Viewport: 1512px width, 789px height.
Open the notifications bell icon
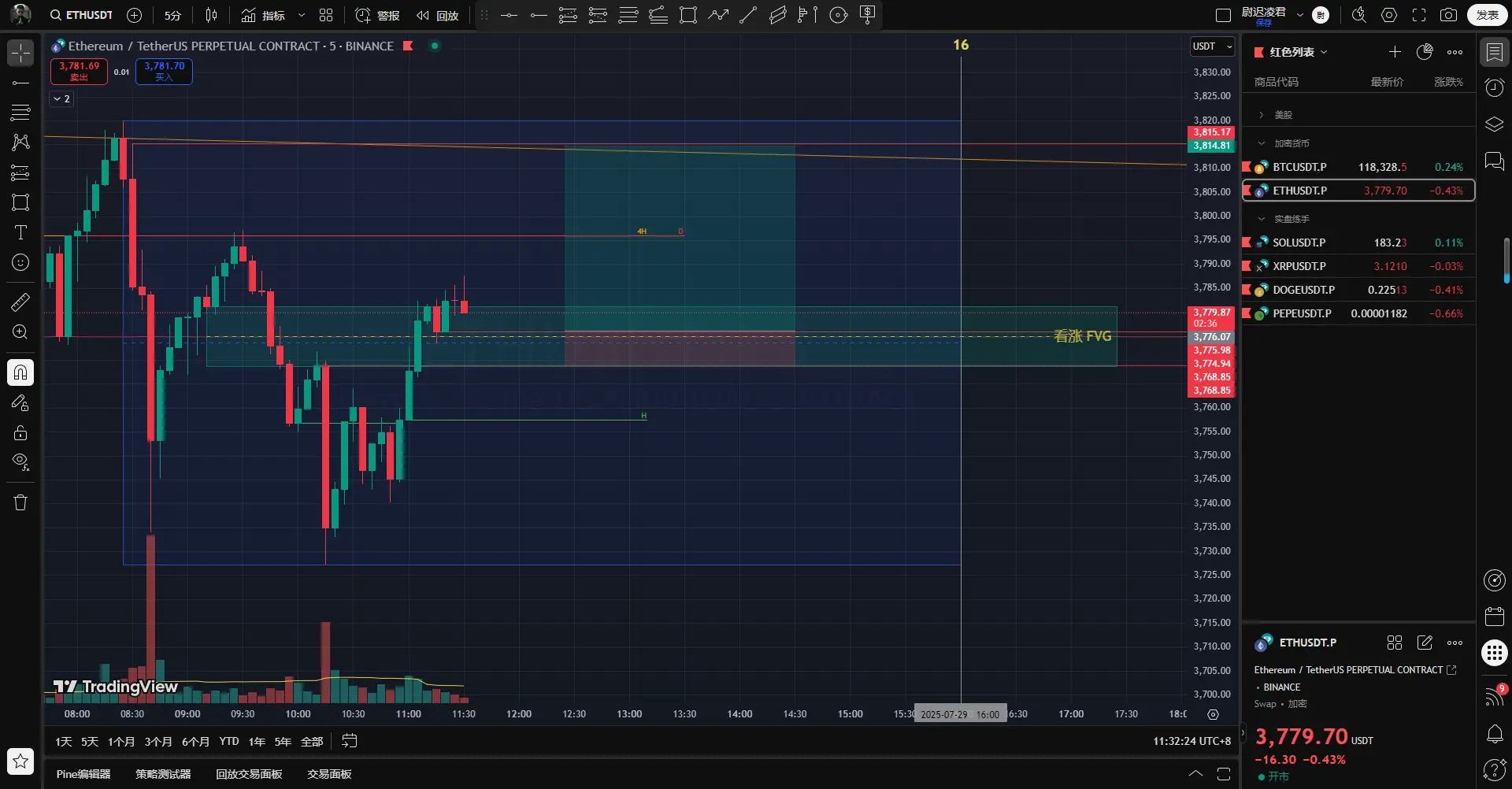pyautogui.click(x=1494, y=734)
